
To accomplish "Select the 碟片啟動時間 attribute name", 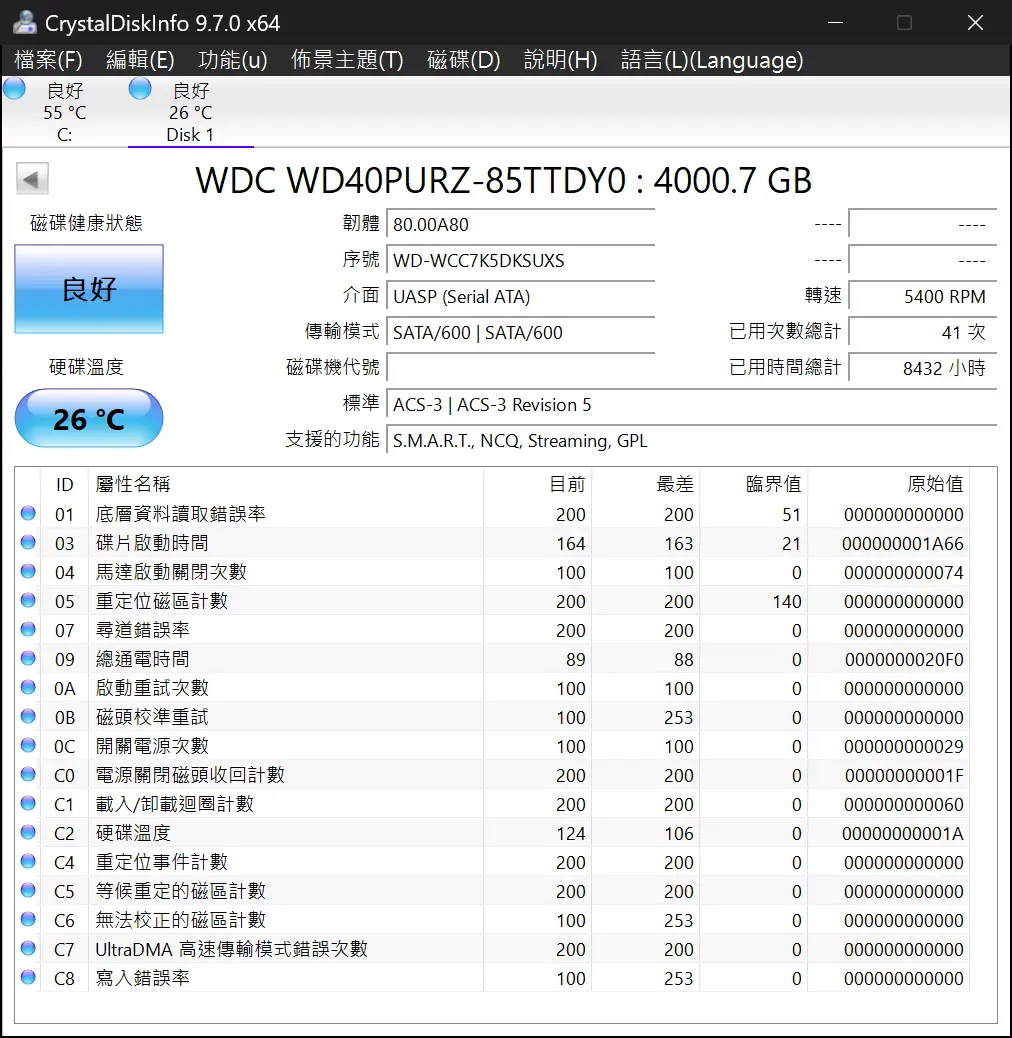I will coord(152,543).
